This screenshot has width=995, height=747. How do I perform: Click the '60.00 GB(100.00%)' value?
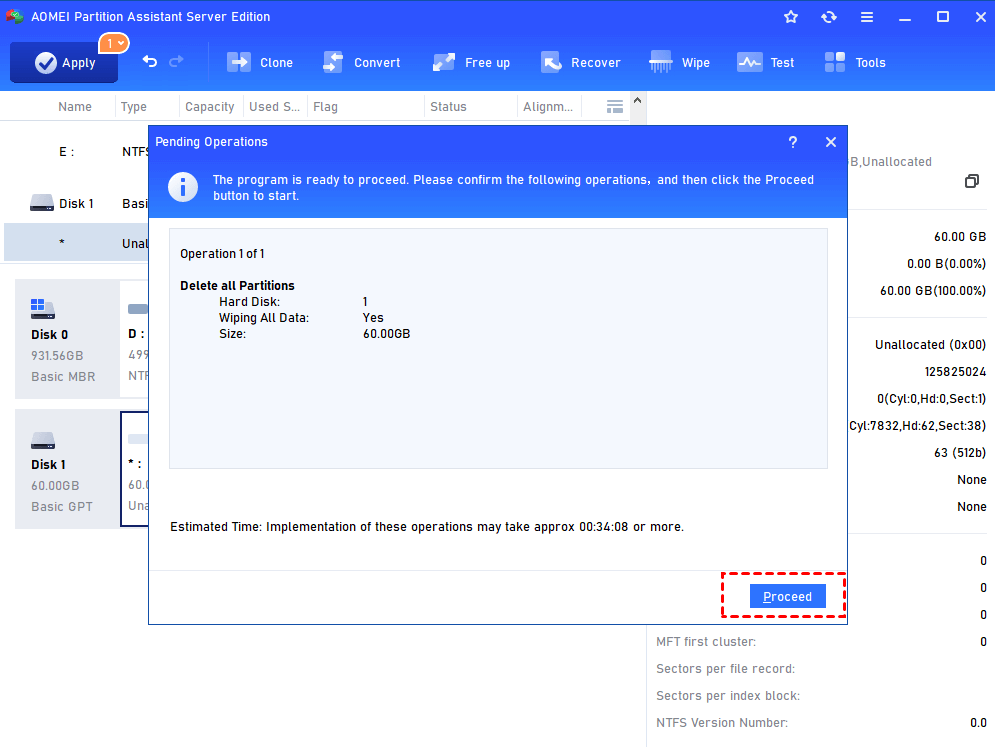tap(933, 291)
